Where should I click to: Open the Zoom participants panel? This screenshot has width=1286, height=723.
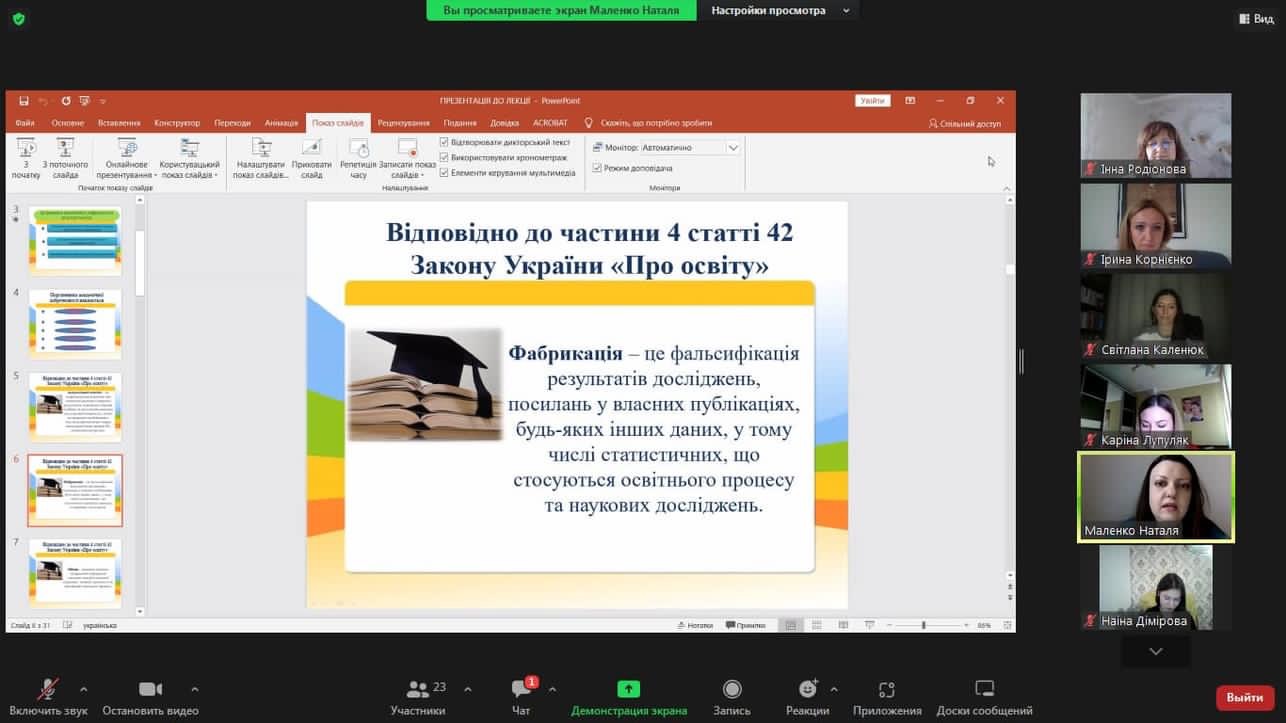coord(418,698)
